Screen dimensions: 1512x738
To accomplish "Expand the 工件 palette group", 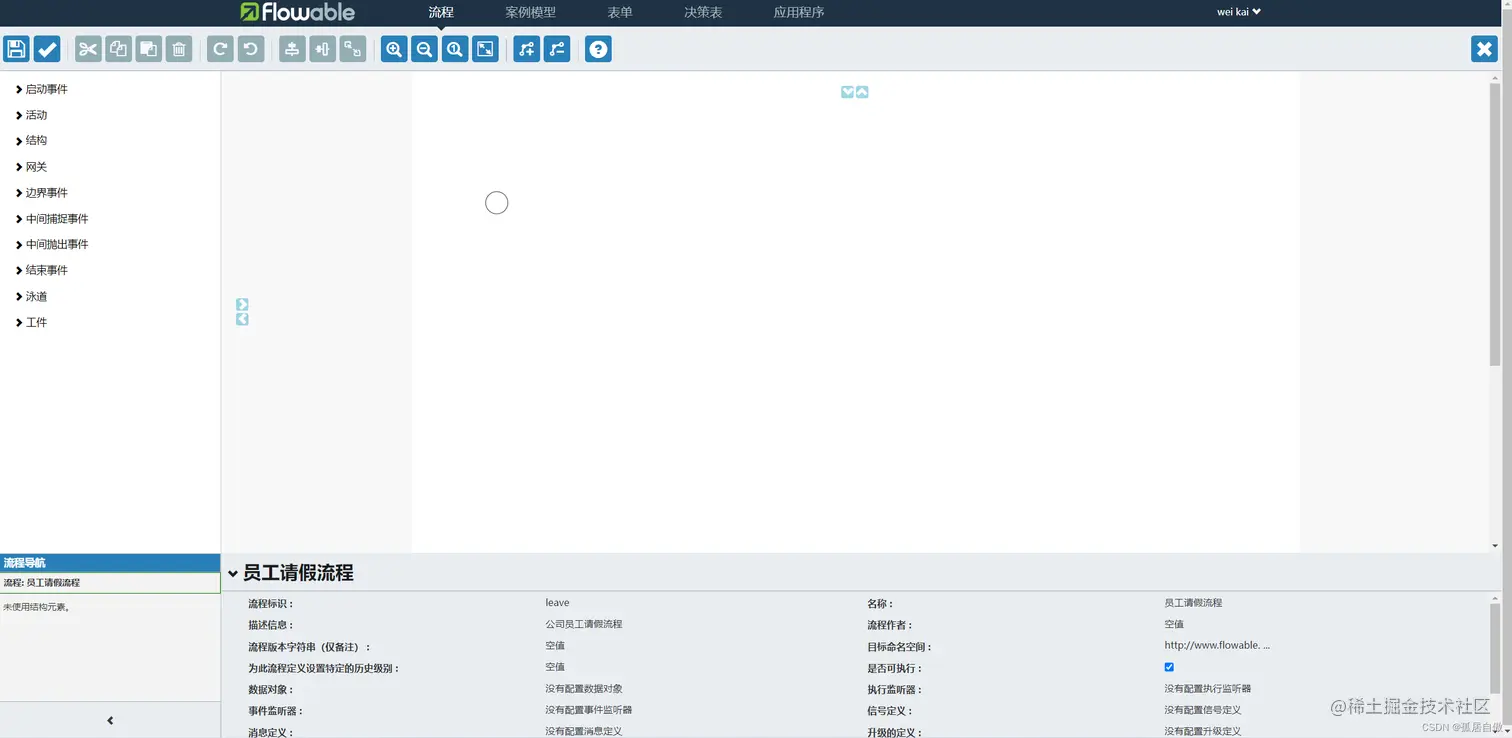I will click(x=32, y=323).
